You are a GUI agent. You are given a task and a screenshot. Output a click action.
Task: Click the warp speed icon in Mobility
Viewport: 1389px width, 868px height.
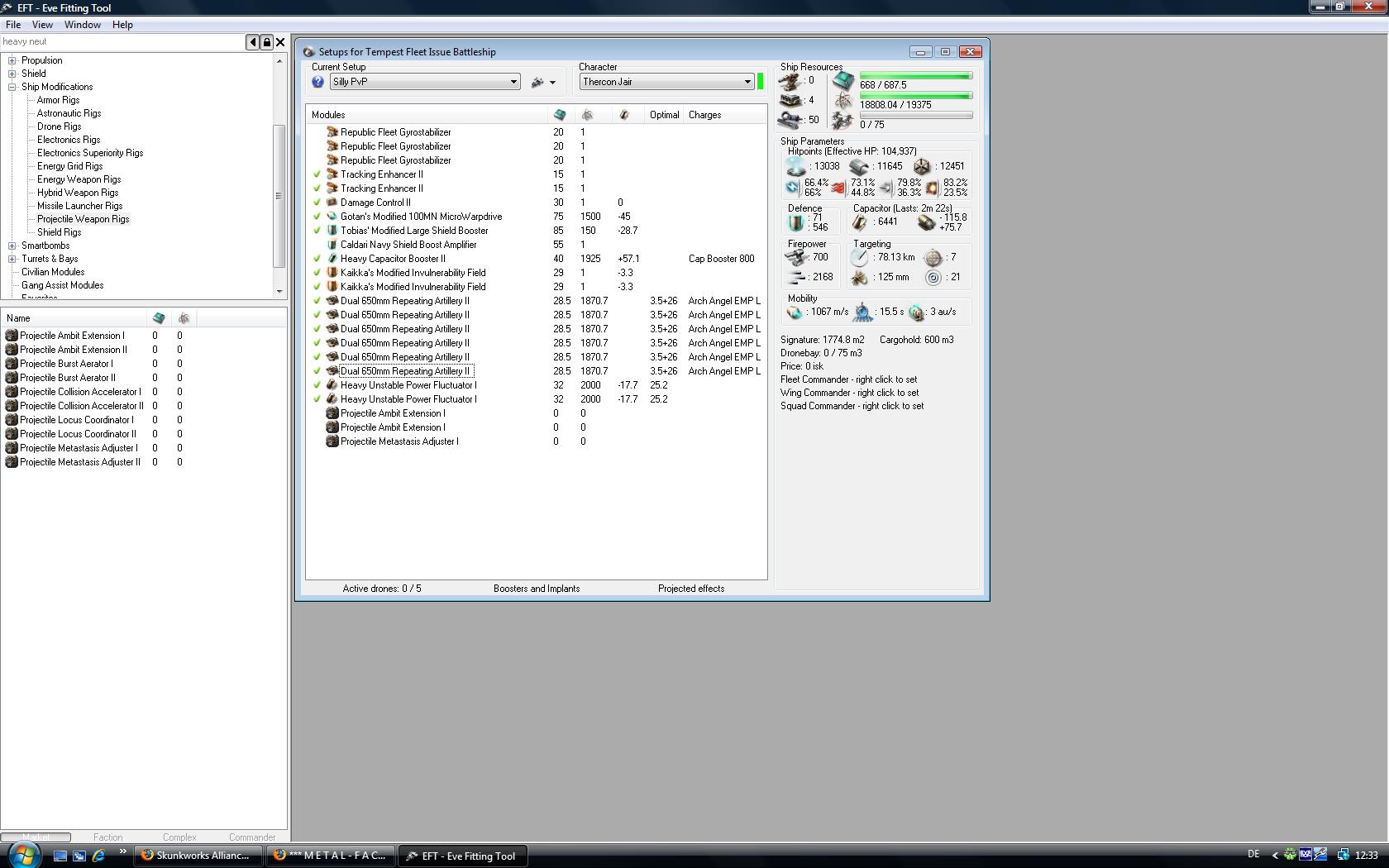click(x=916, y=312)
